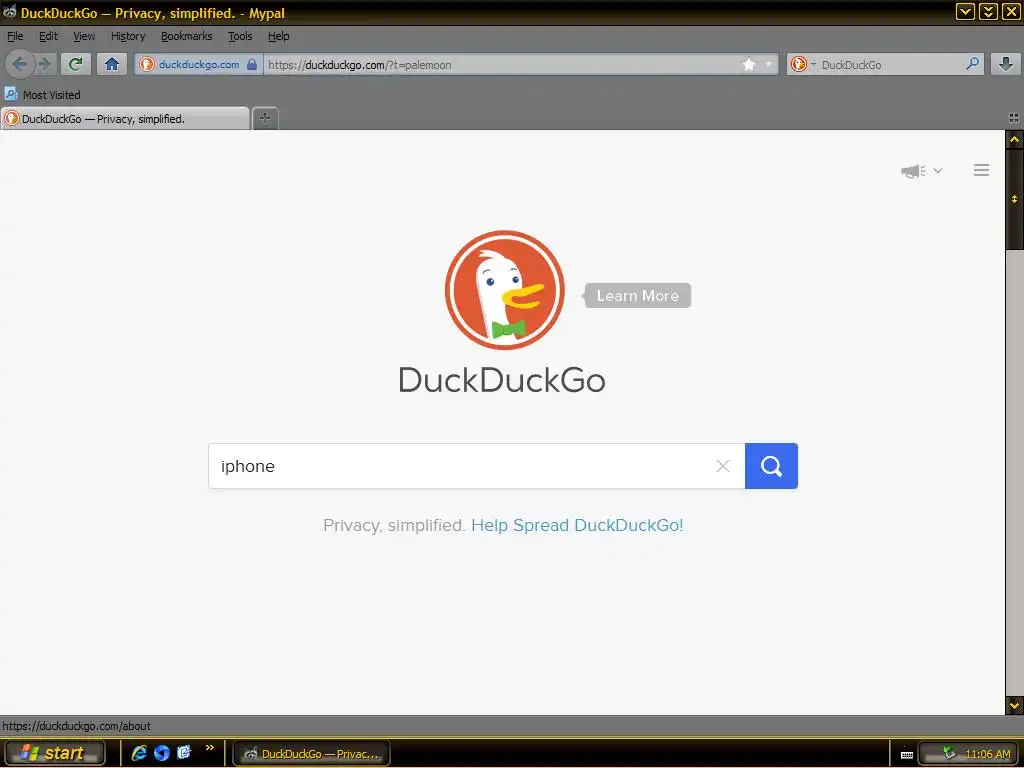Click the Mypal title bar app icon

click(x=9, y=12)
